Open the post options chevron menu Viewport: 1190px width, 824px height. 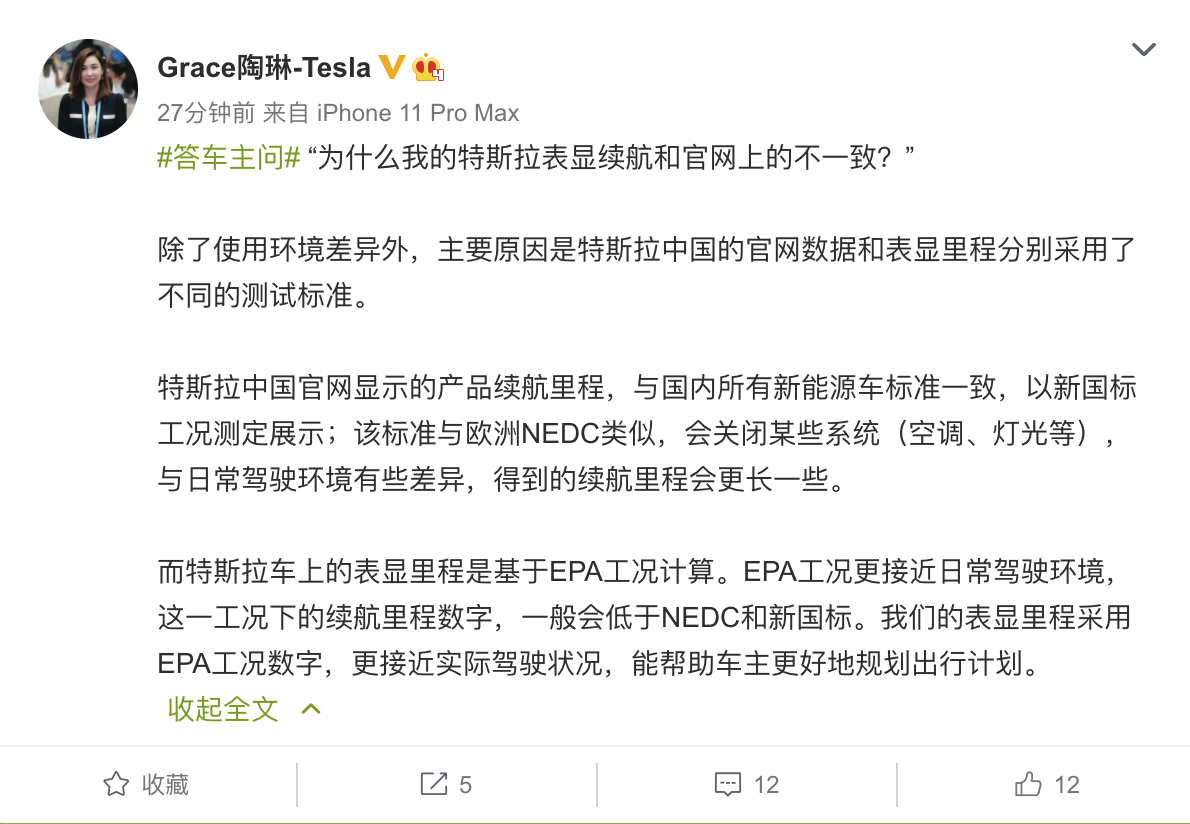click(x=1143, y=49)
